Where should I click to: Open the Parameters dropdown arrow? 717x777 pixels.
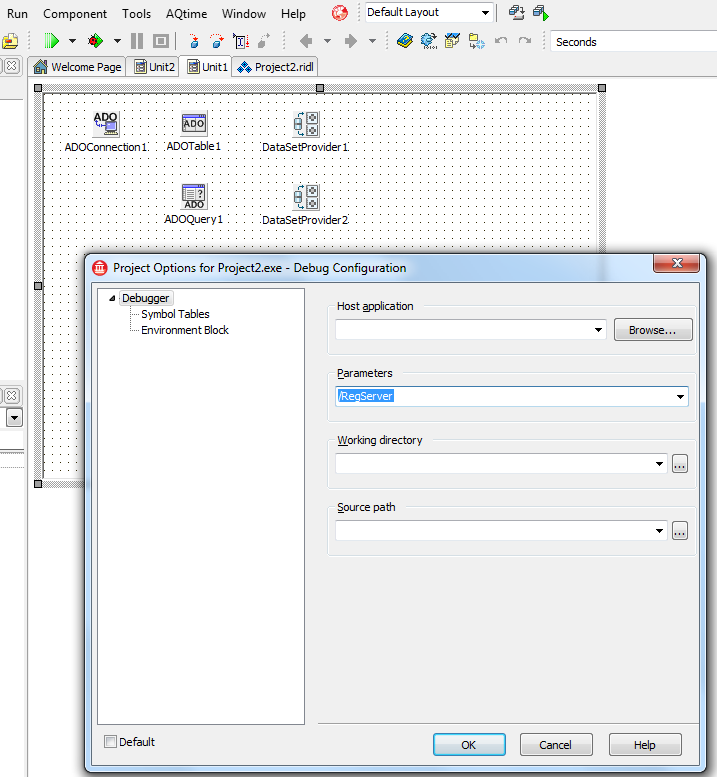tap(680, 396)
